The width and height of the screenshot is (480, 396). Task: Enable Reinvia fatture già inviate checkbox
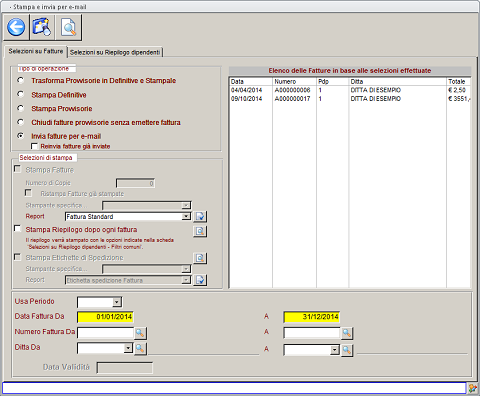(34, 146)
